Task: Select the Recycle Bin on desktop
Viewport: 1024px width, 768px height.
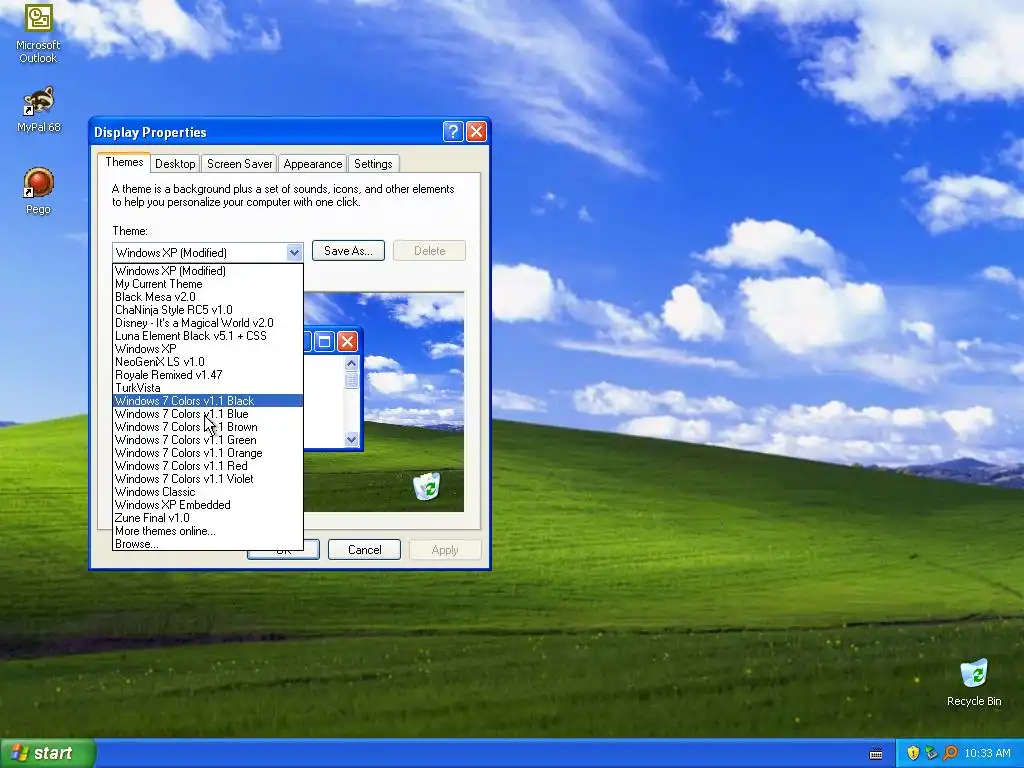Action: (974, 682)
